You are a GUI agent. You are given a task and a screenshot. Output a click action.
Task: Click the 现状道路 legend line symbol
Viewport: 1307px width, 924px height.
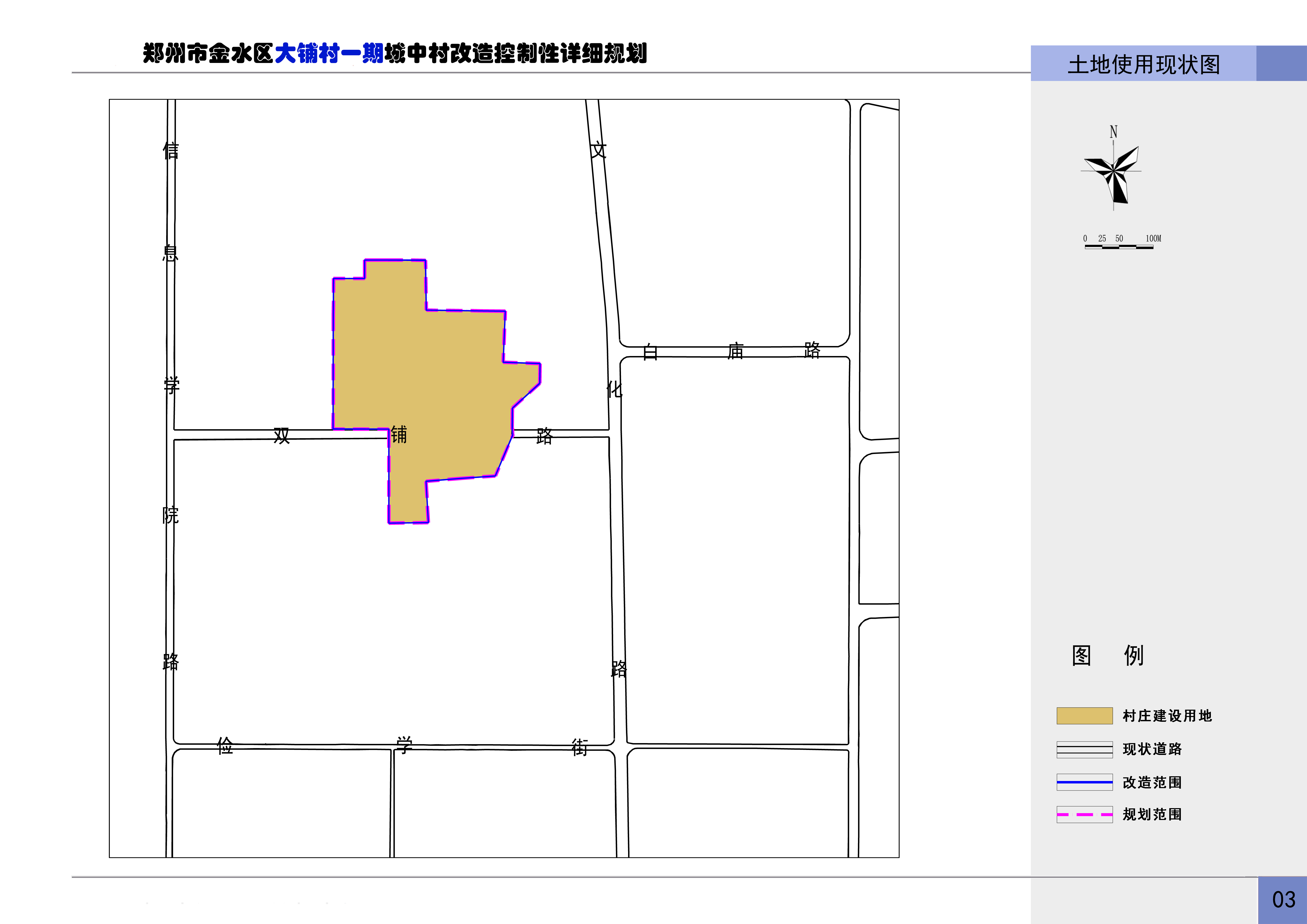tap(1084, 749)
